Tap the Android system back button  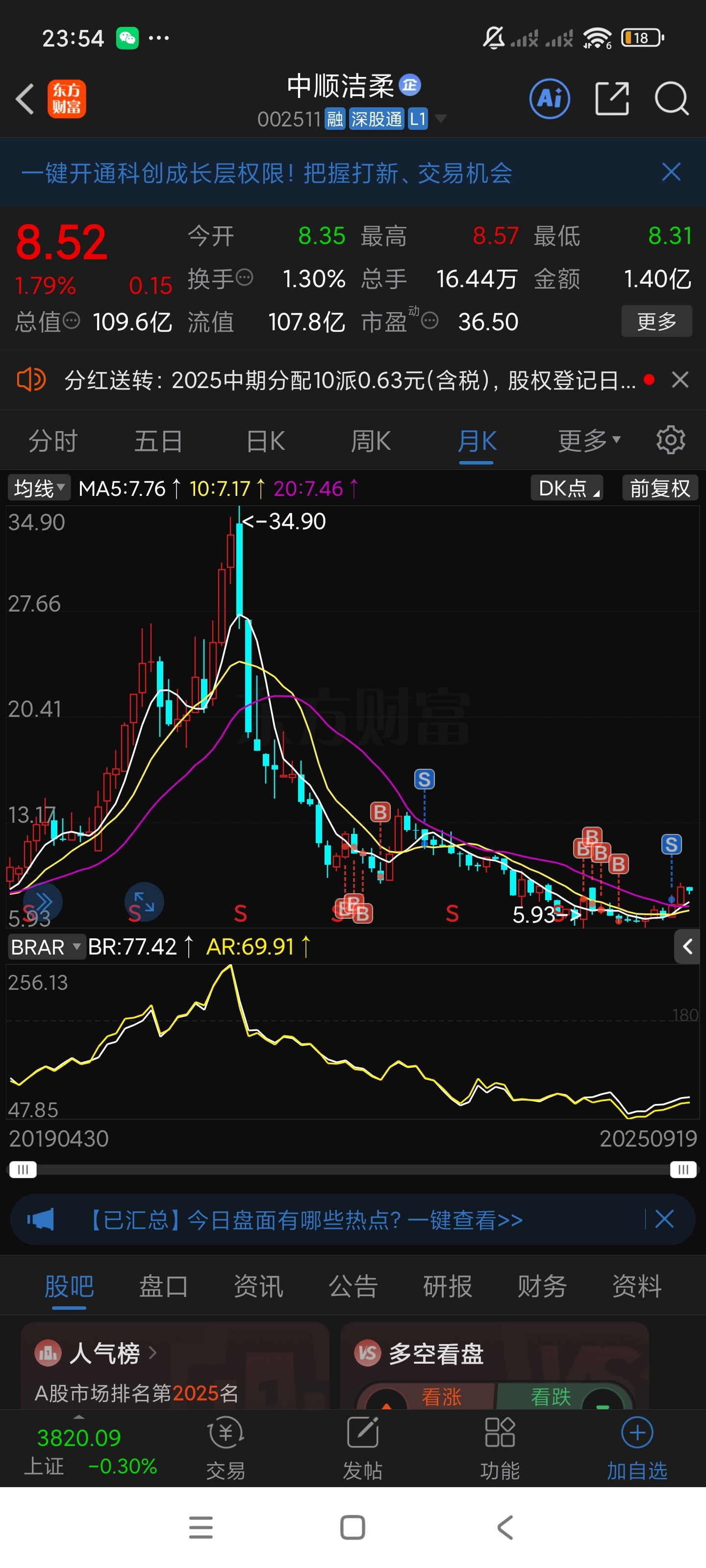point(505,1527)
